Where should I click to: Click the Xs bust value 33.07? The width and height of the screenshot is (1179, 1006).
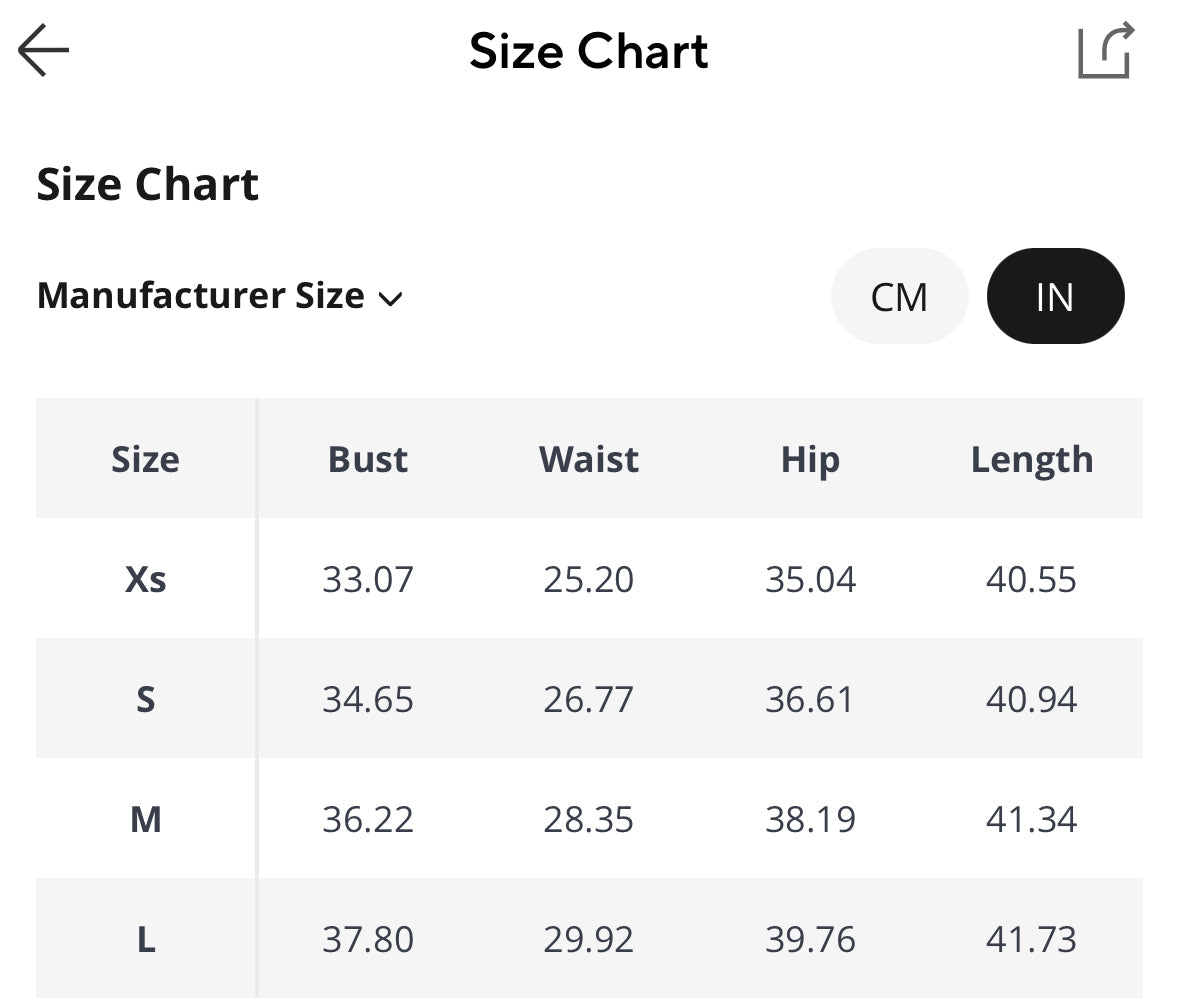367,579
